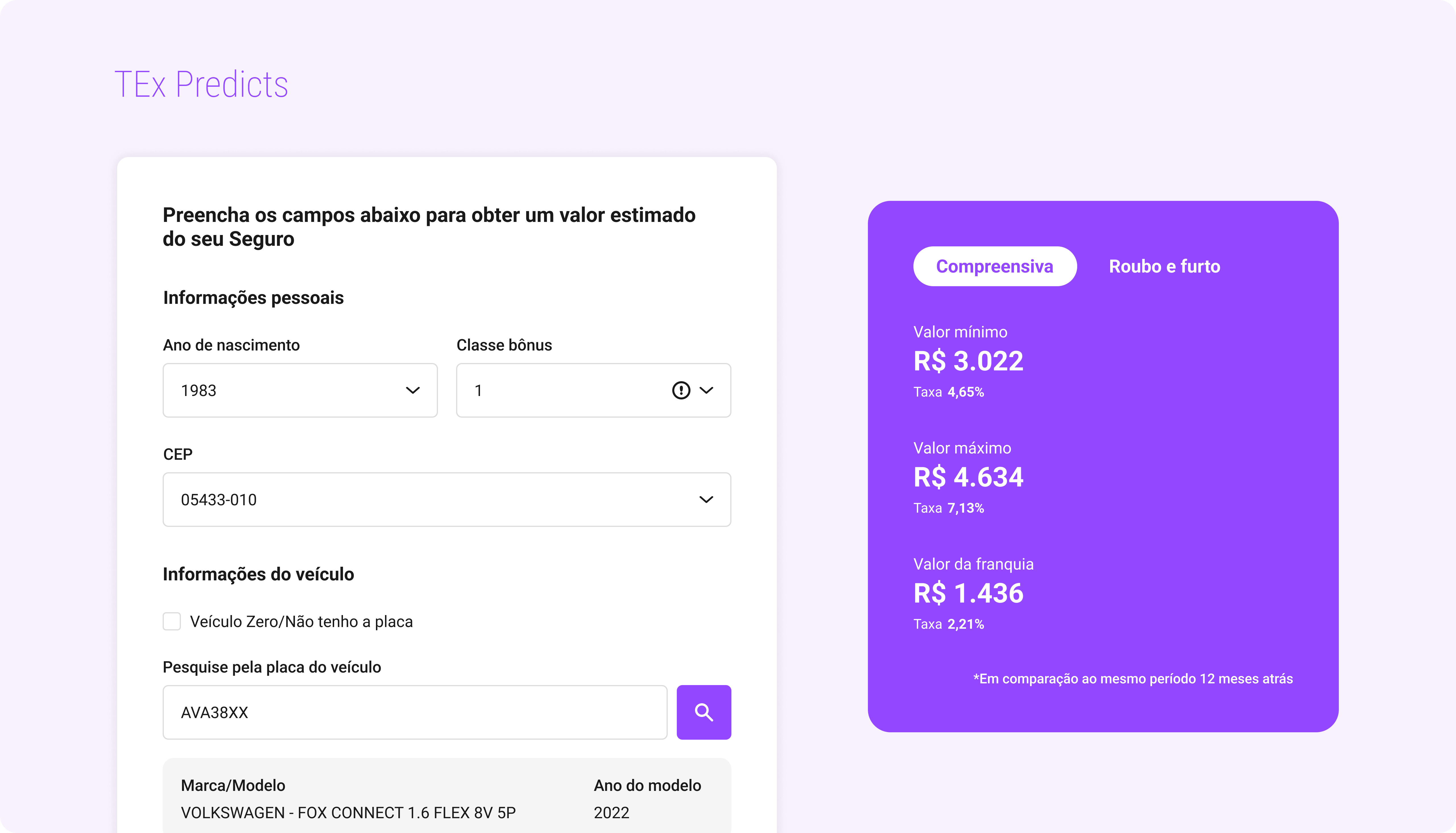
Task: Click the CEP field label
Action: pos(177,454)
